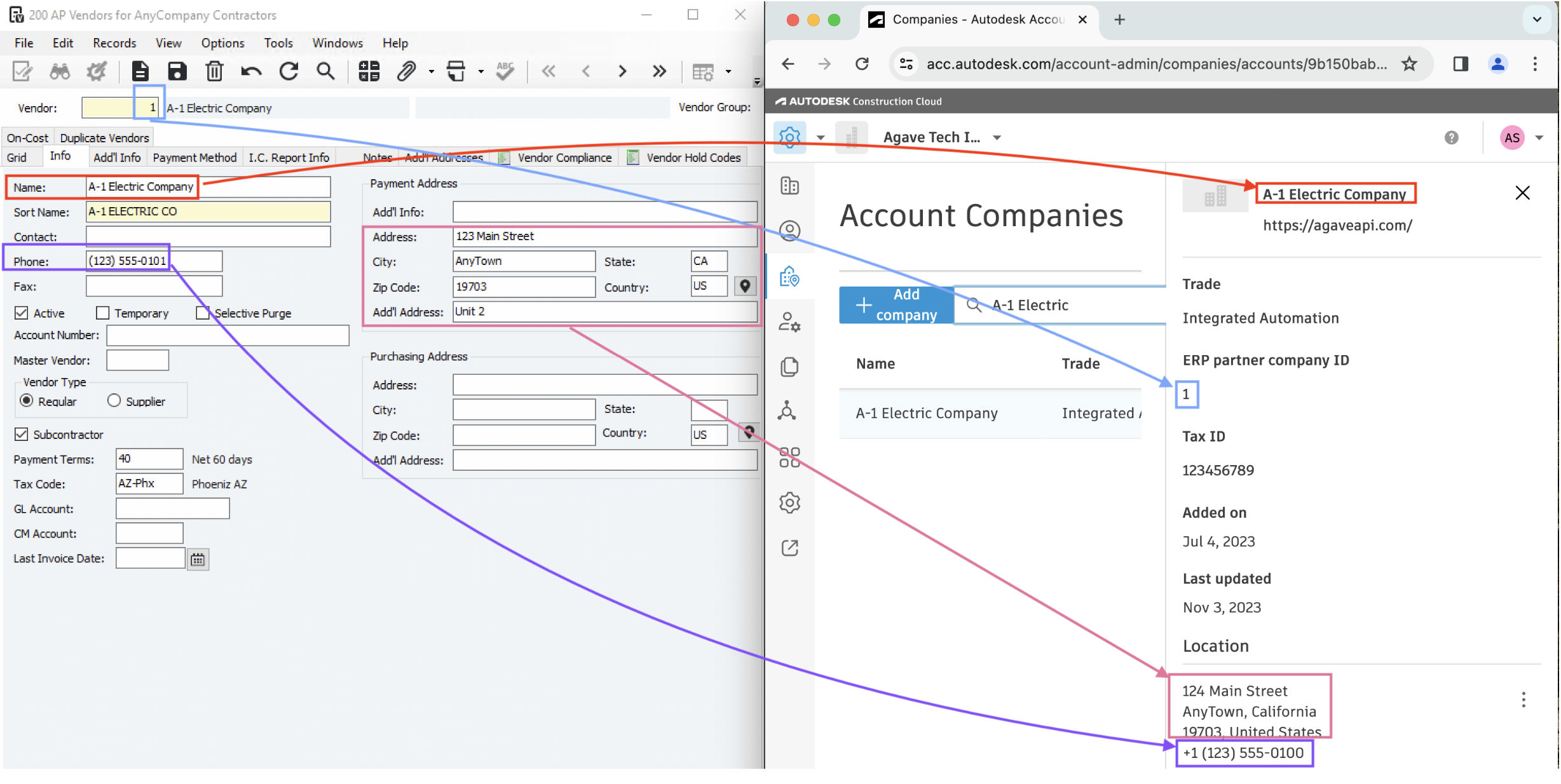Open the Vendor Hold Codes tab
The width and height of the screenshot is (1561, 784).
point(685,158)
